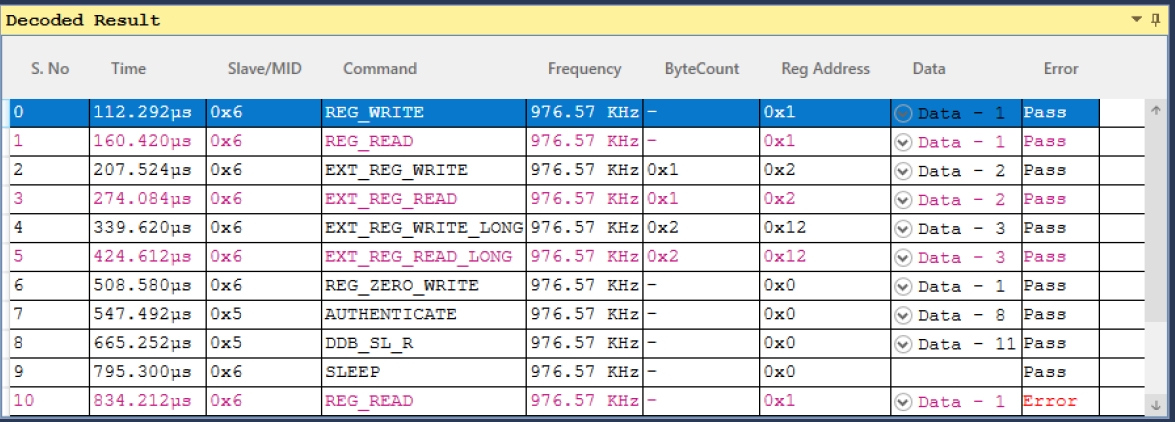The height and width of the screenshot is (422, 1175).
Task: Expand Data - 1 in REG_WRITE row
Action: point(903,113)
